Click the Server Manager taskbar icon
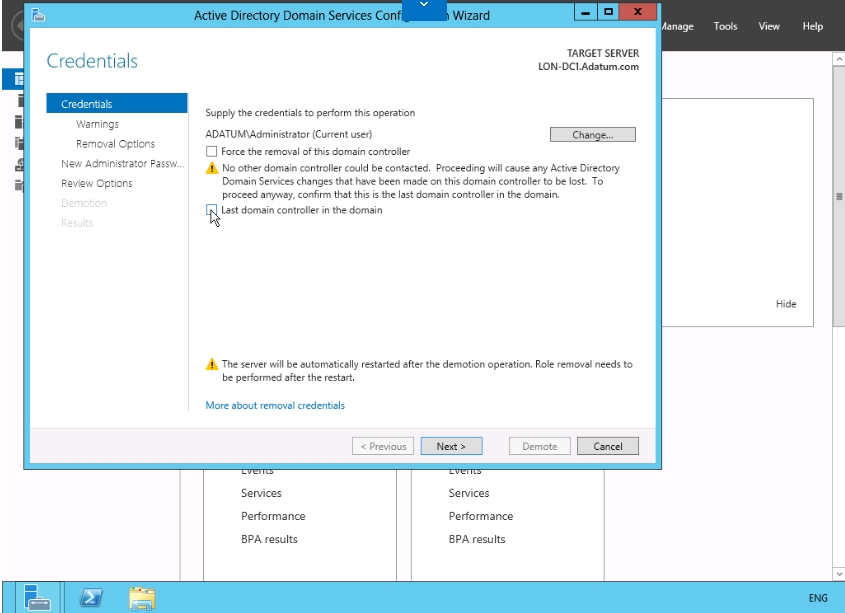This screenshot has width=845, height=613. pyautogui.click(x=37, y=597)
